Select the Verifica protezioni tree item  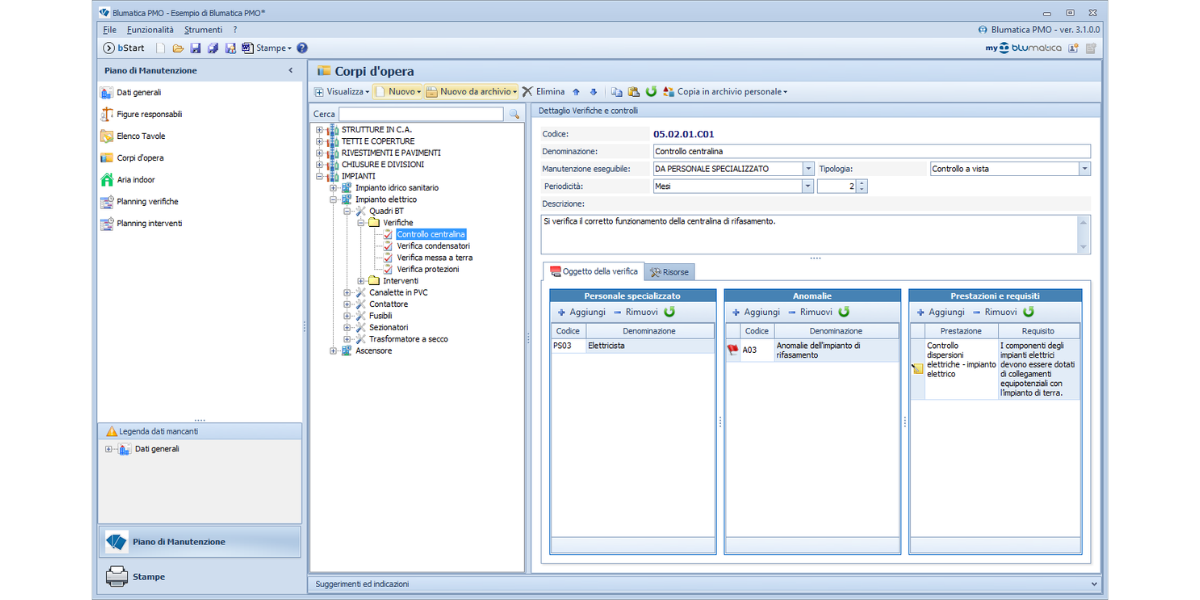pos(427,269)
